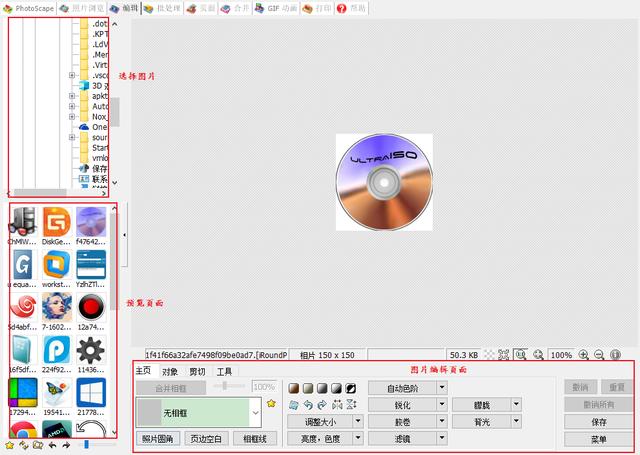Screen dimensions: 640x455
Task: Select the DiskGe... thumbnail
Action: point(56,226)
